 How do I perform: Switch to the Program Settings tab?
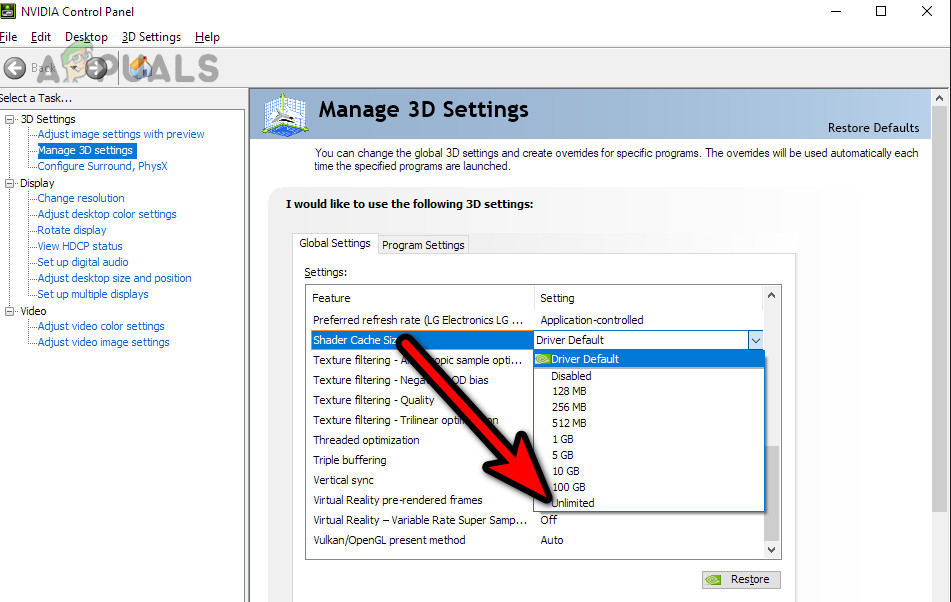coord(423,244)
